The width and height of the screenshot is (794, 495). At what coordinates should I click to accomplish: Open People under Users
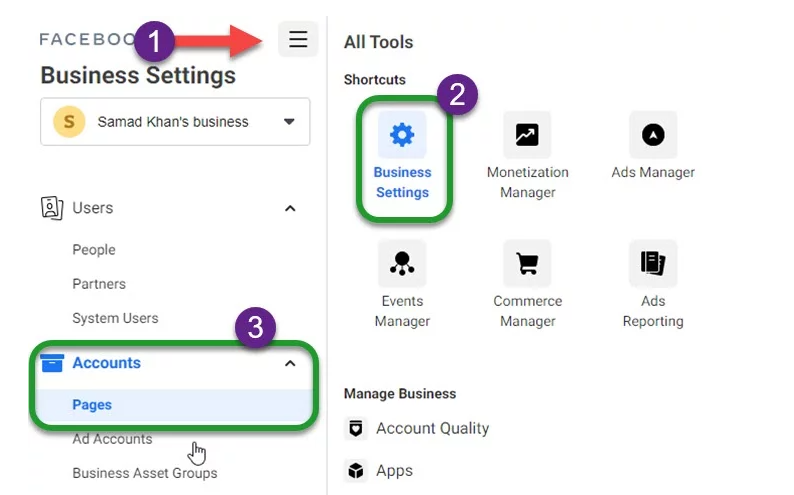pyautogui.click(x=94, y=250)
